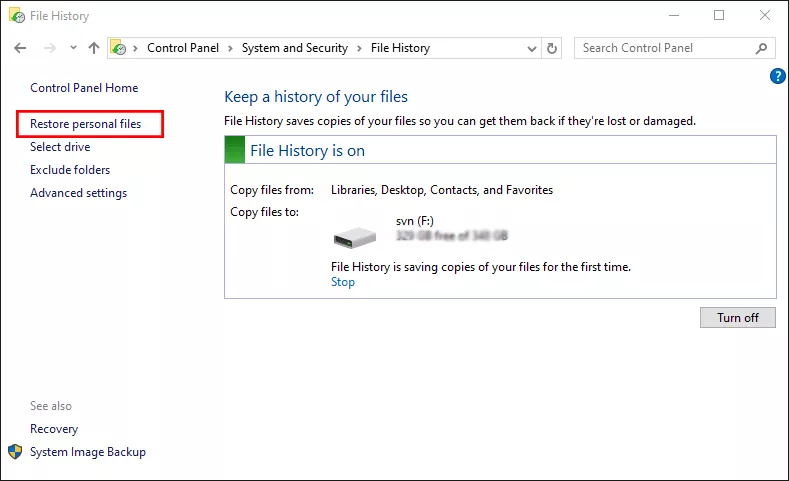Open Advanced settings

click(78, 193)
